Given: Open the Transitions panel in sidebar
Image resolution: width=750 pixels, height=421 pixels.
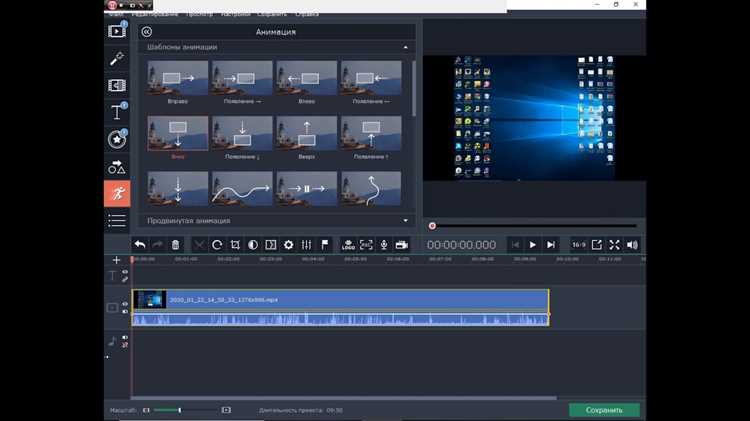Looking at the screenshot, I should (117, 85).
